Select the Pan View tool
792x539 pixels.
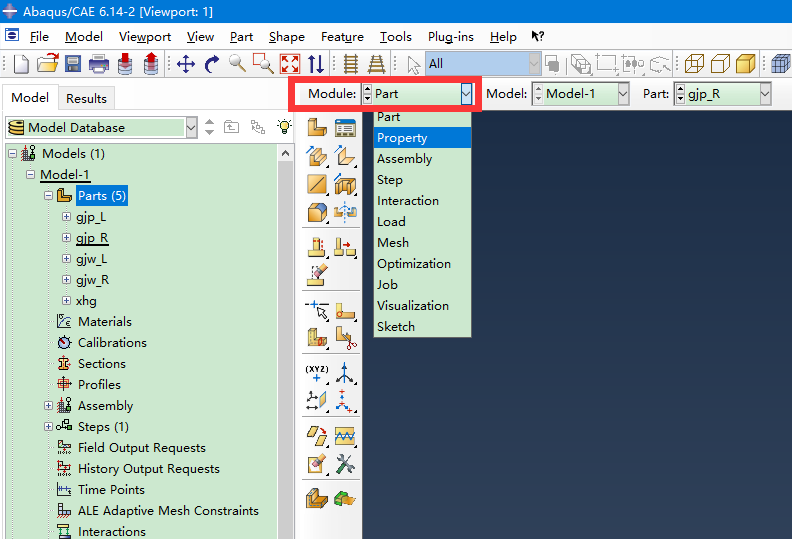pos(186,64)
